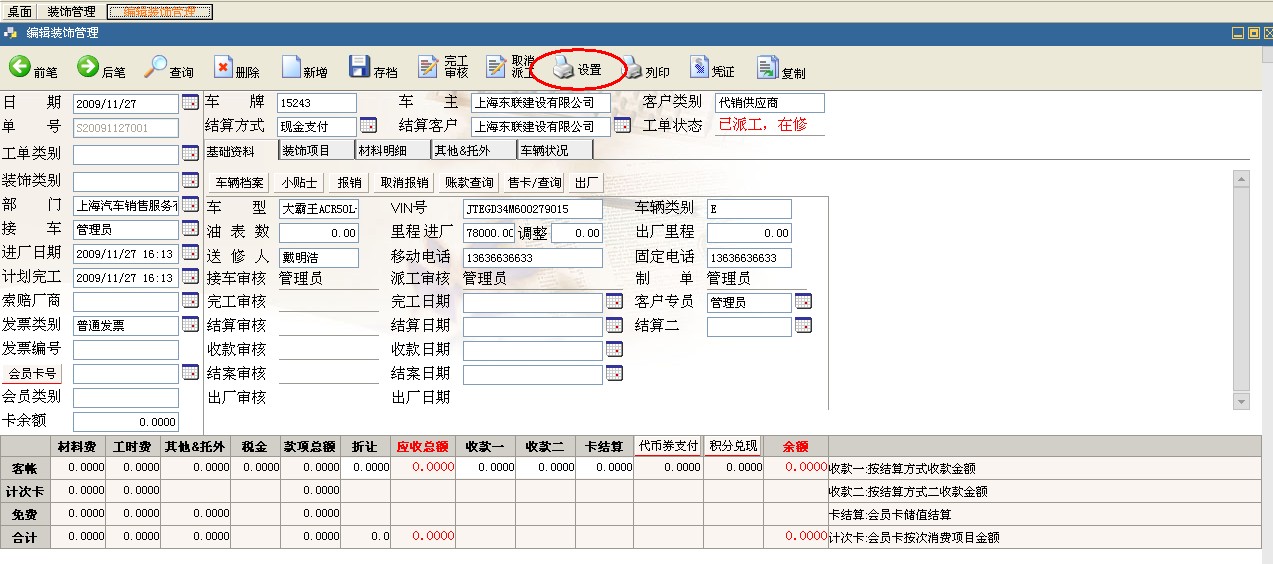
Task: Expand the 结算方式 payment method picker
Action: [x=368, y=126]
